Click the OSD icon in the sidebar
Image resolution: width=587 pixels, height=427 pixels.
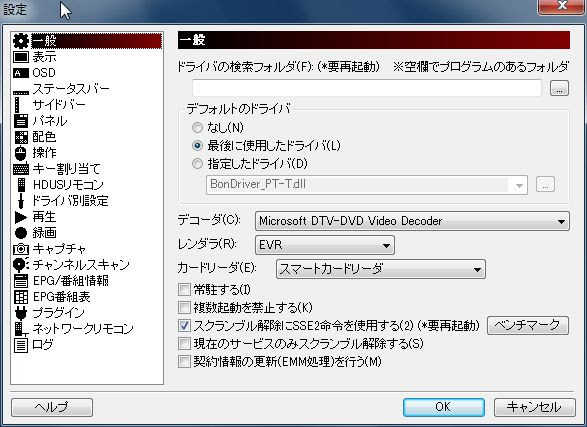[x=21, y=73]
